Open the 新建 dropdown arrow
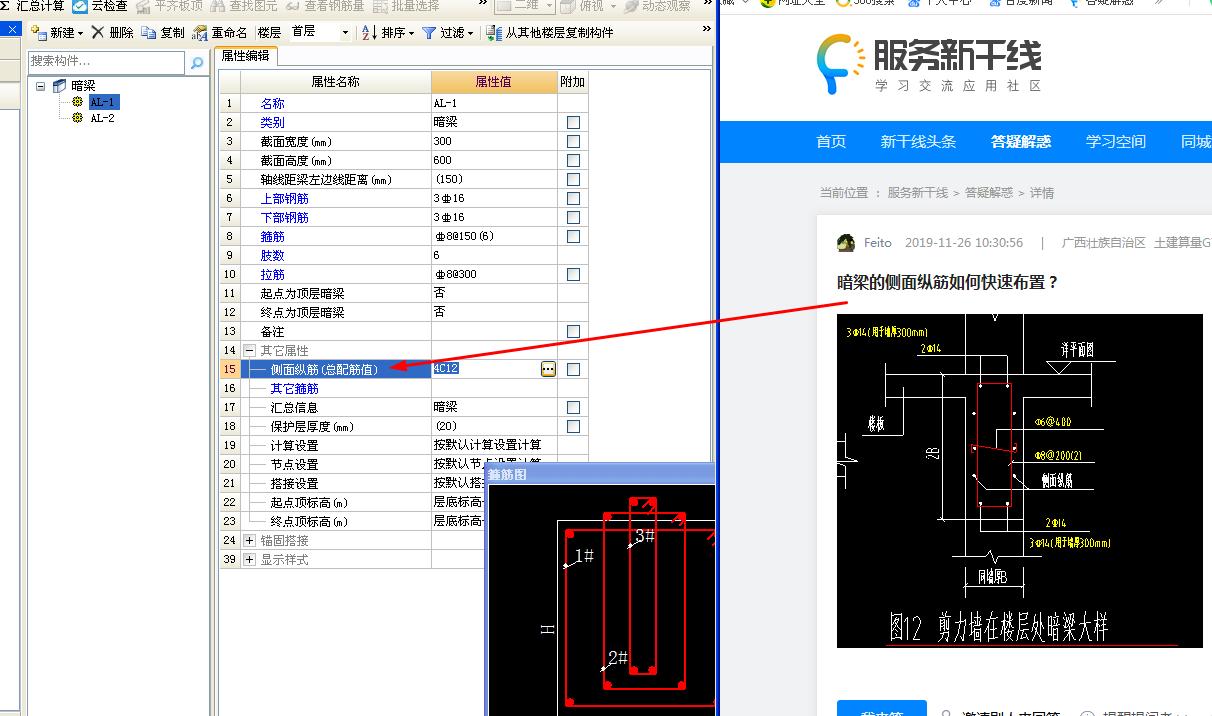 pyautogui.click(x=81, y=33)
